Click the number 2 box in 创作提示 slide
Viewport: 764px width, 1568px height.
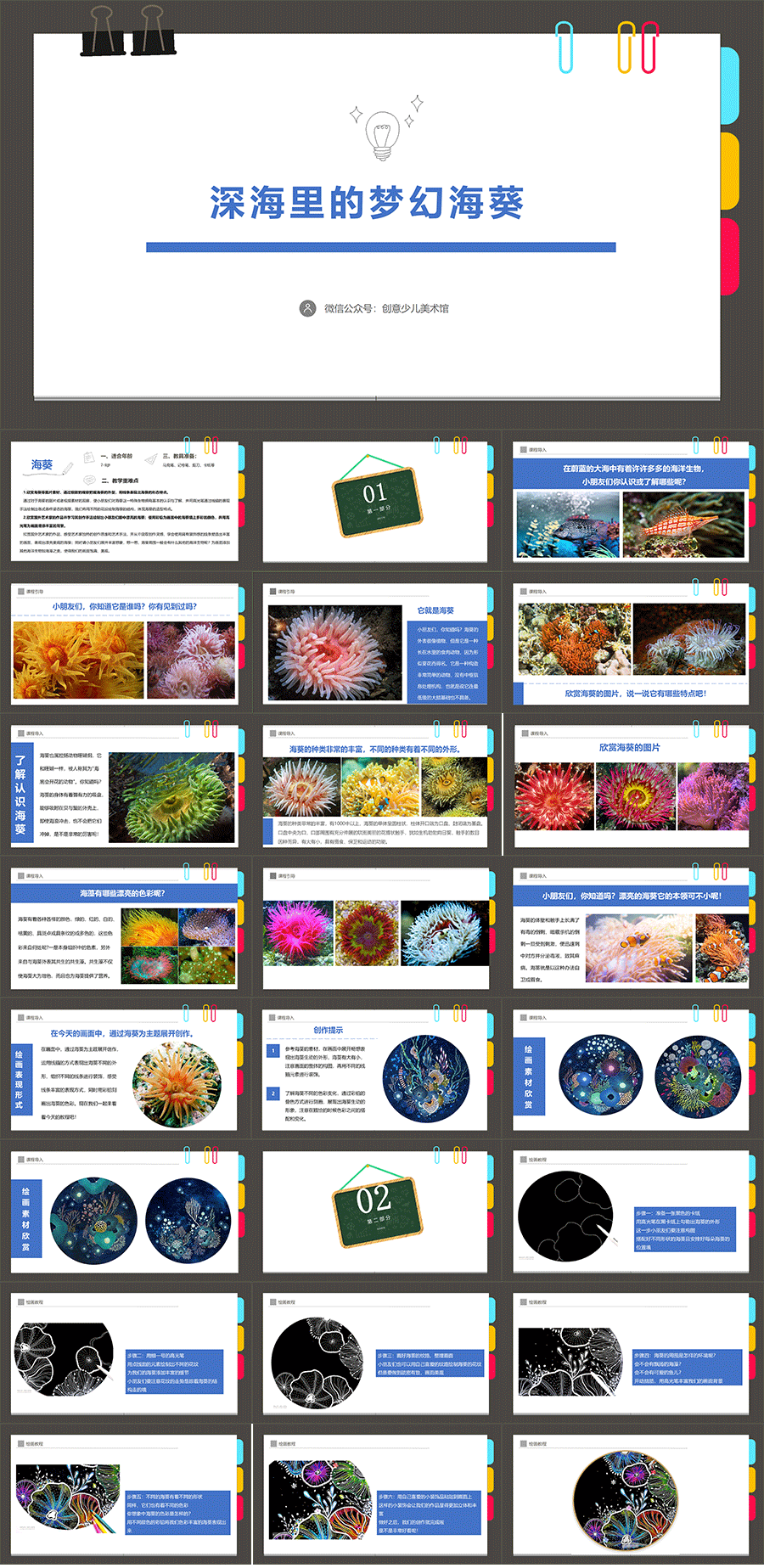click(272, 1093)
